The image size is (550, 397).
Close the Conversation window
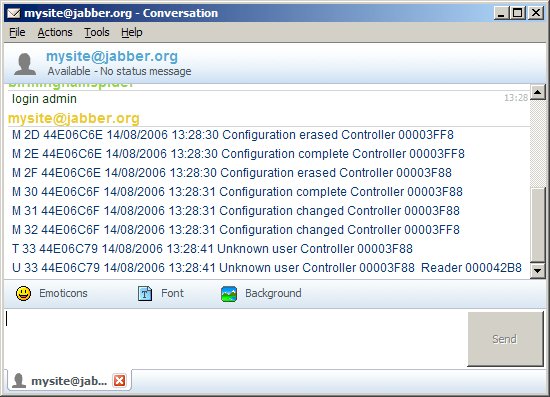(x=536, y=13)
